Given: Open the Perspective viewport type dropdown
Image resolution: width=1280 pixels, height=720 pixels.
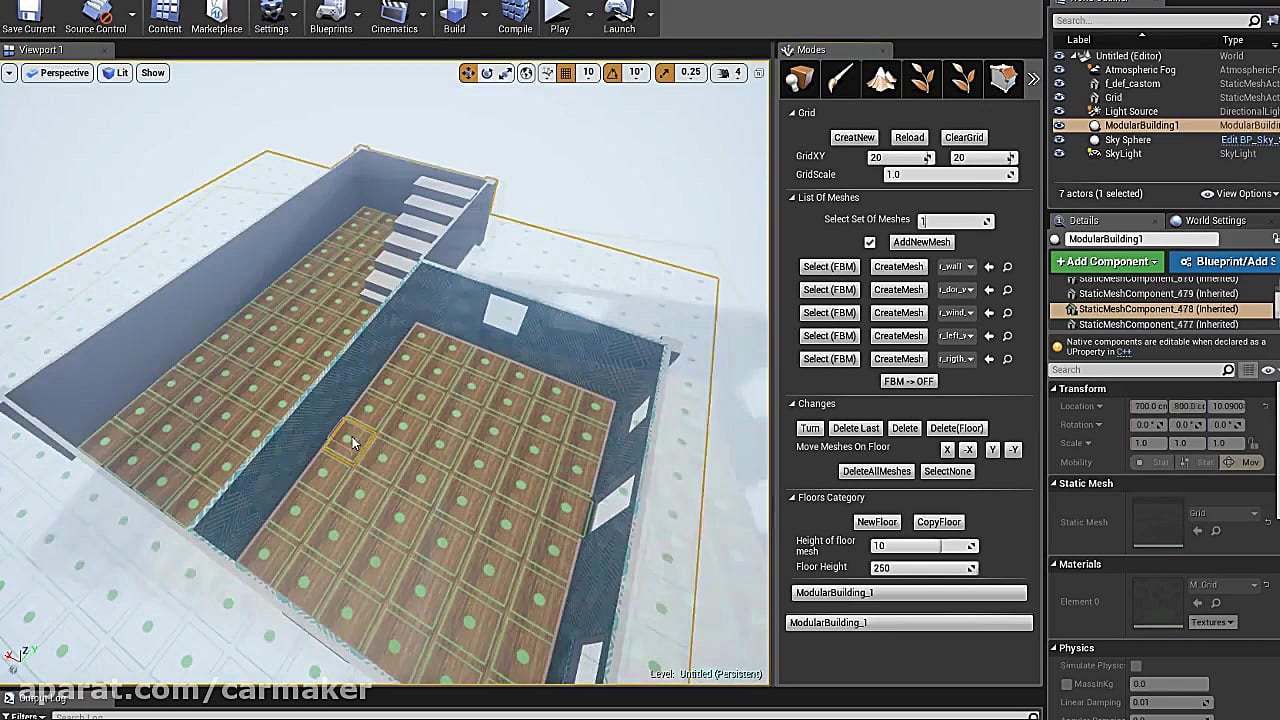Looking at the screenshot, I should 58,73.
